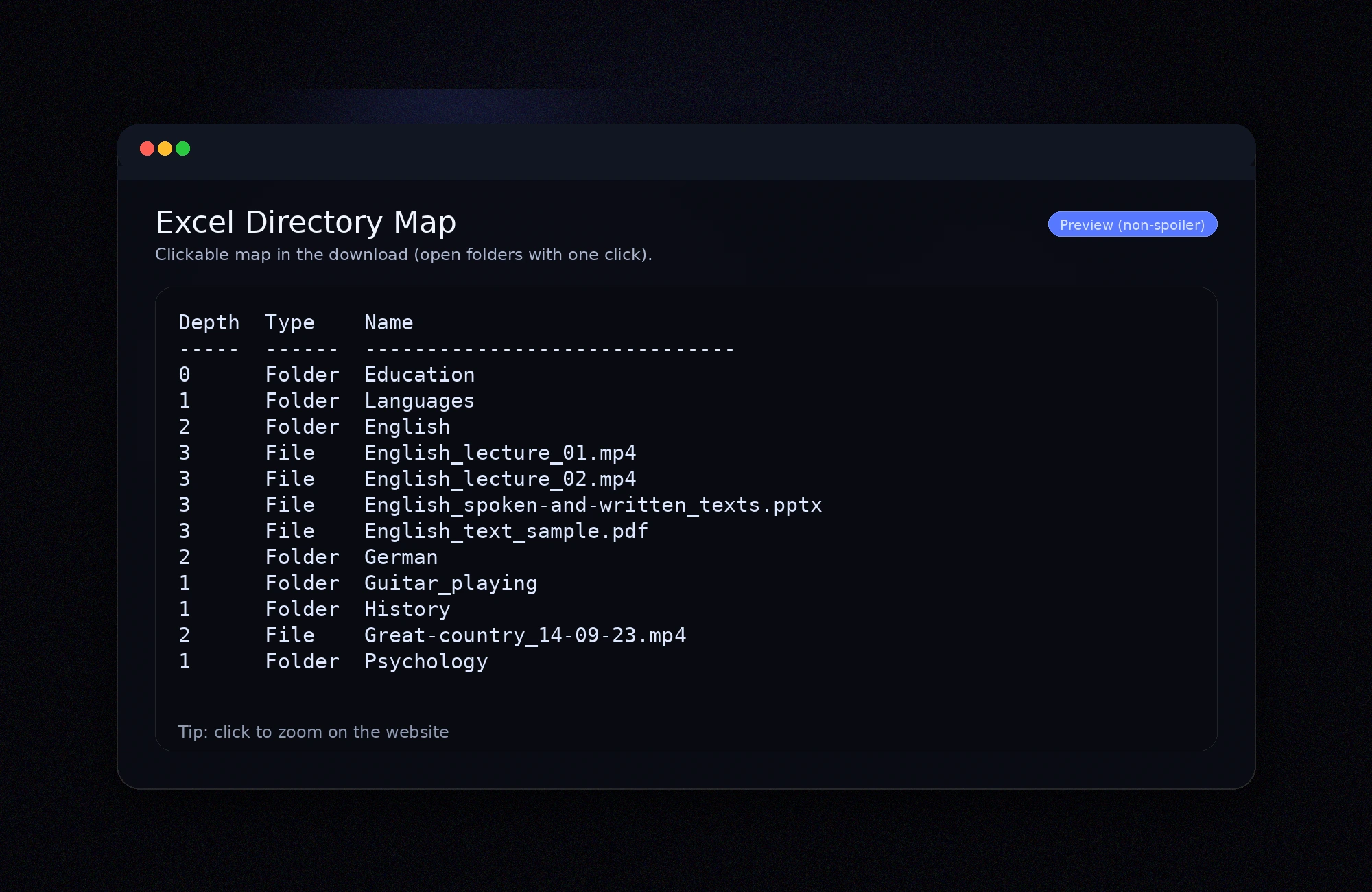1372x892 pixels.
Task: Click the green maximize traffic light
Action: 182,149
